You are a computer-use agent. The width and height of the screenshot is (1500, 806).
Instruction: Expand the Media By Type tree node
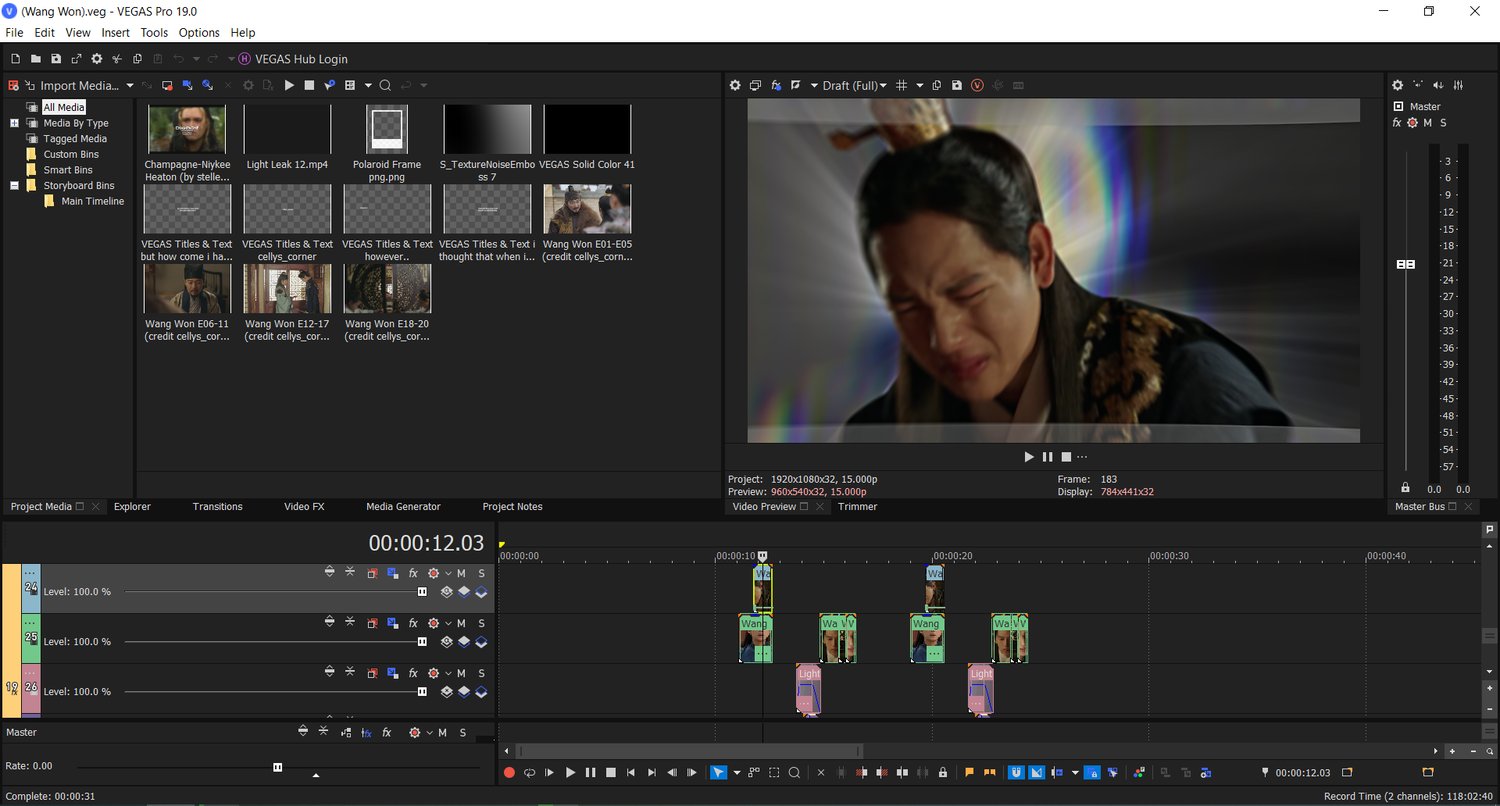coord(15,123)
